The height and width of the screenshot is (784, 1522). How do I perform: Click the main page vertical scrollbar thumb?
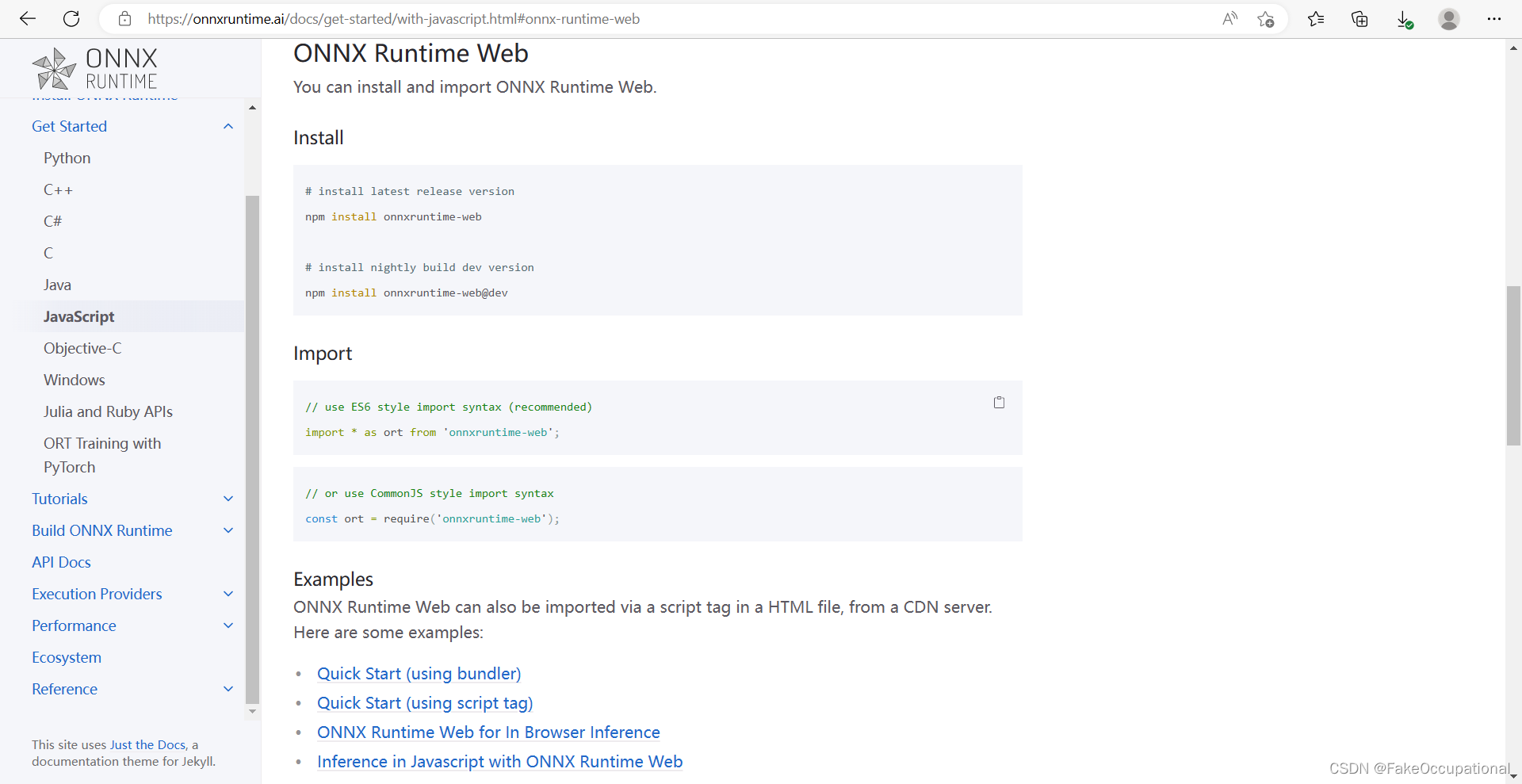[x=1513, y=365]
